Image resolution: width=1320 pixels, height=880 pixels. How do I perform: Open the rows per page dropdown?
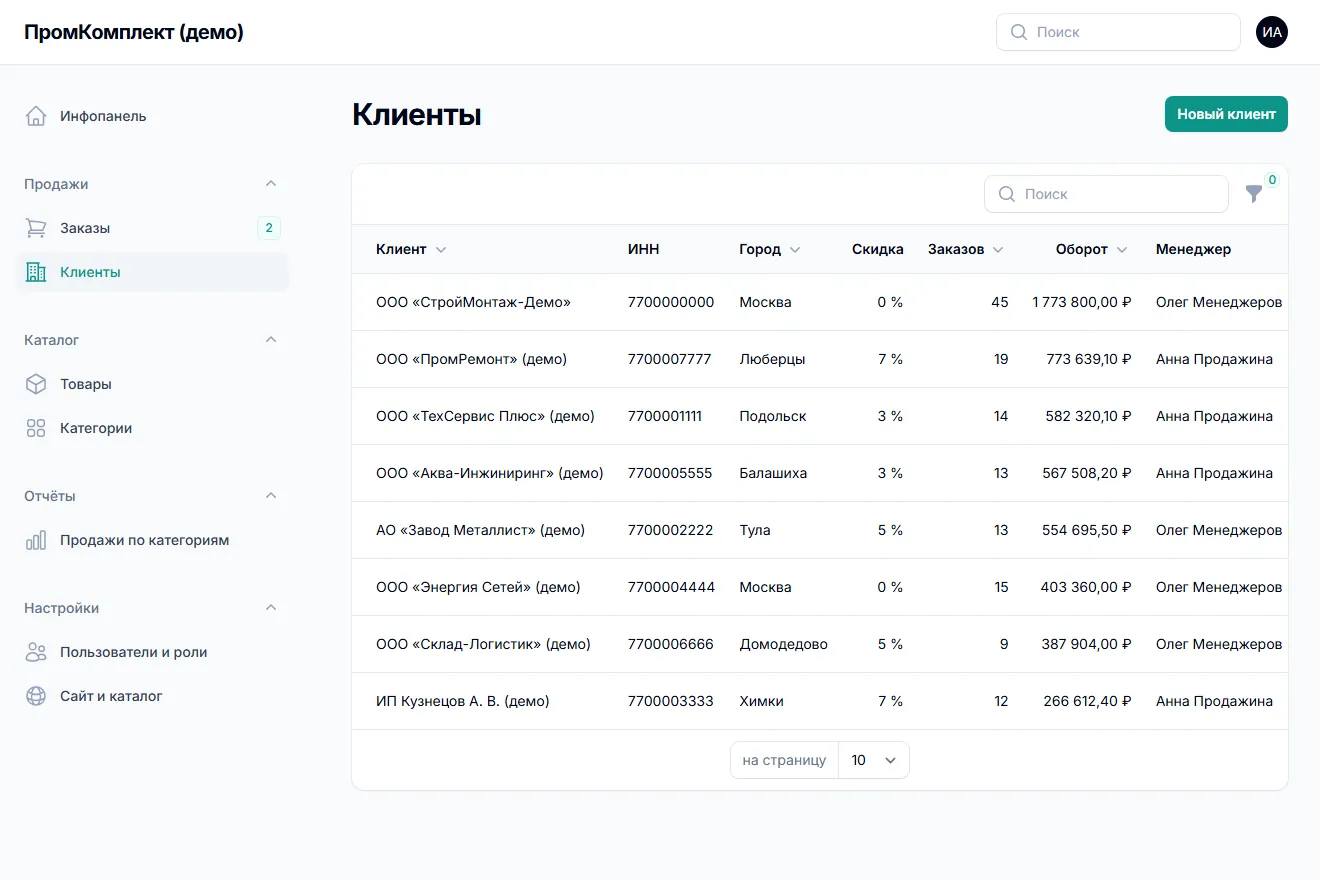point(874,760)
